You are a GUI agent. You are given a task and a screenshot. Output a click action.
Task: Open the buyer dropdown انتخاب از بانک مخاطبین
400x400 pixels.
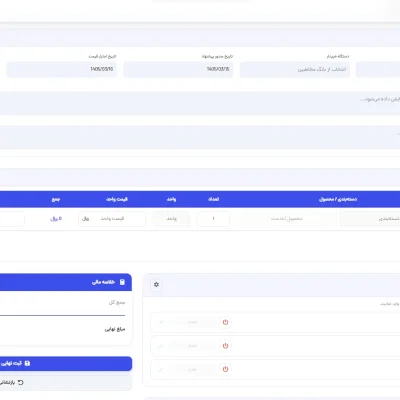295,69
